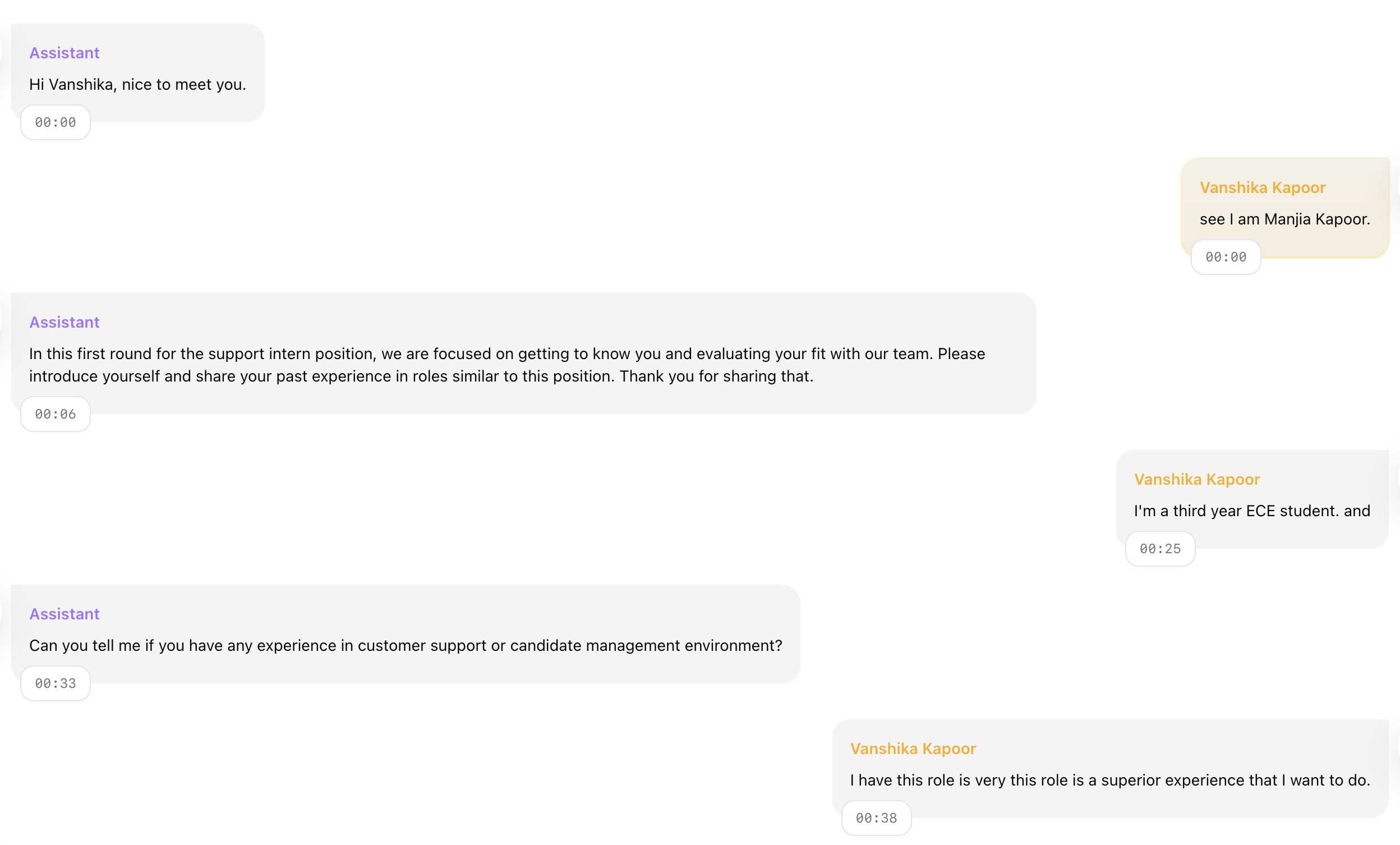This screenshot has height=845, width=1400.
Task: Click Vanshika Kapoor name above "Manjia Kapoor" message
Action: tap(1262, 187)
